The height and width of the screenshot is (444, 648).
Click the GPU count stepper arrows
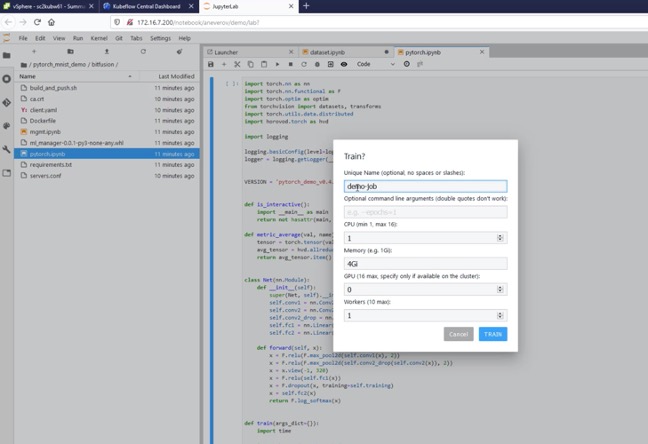(501, 290)
